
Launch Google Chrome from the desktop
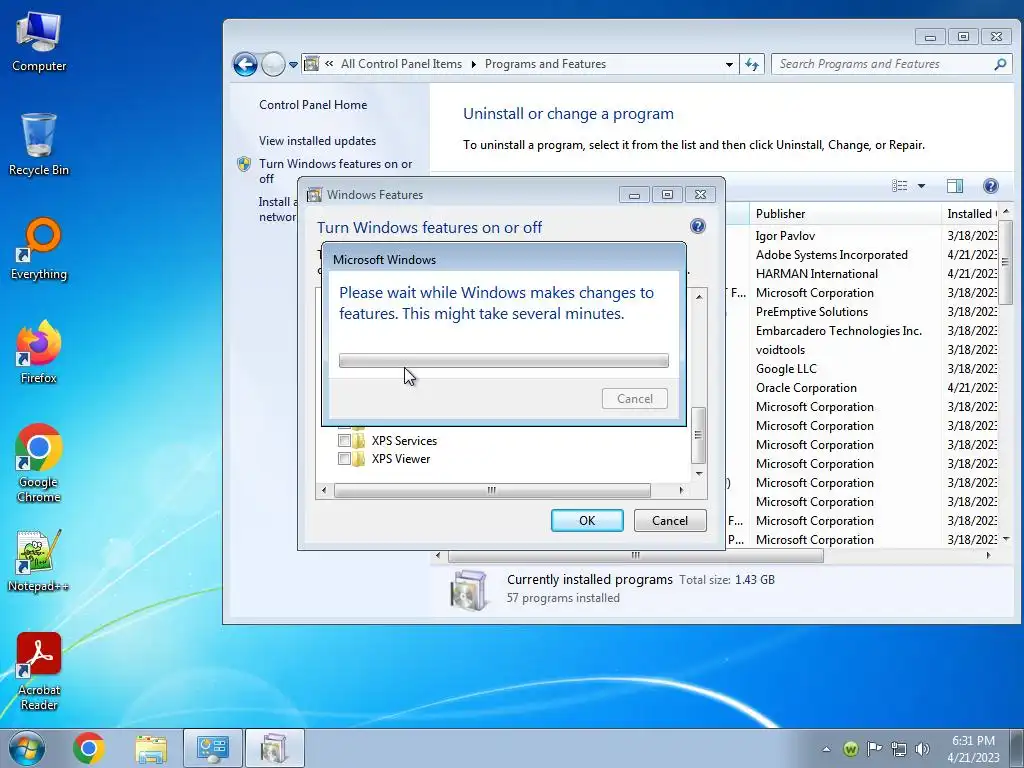39,464
